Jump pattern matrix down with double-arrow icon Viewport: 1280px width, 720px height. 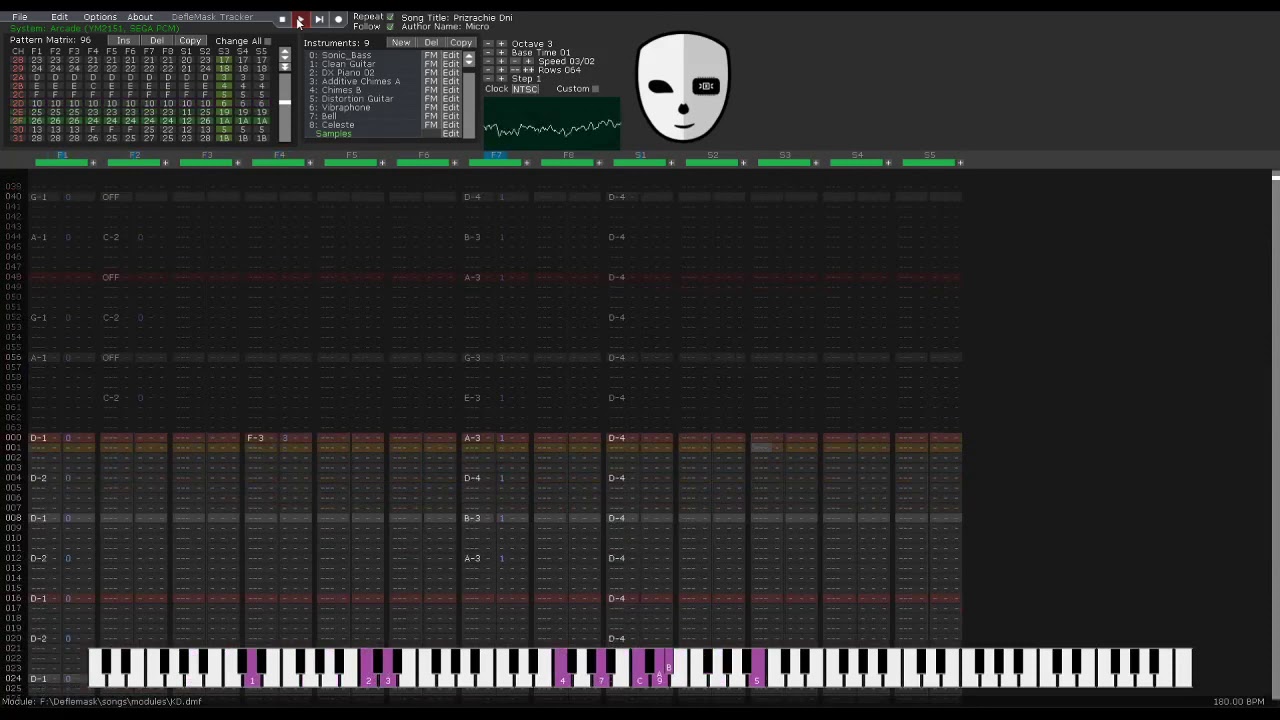point(285,67)
